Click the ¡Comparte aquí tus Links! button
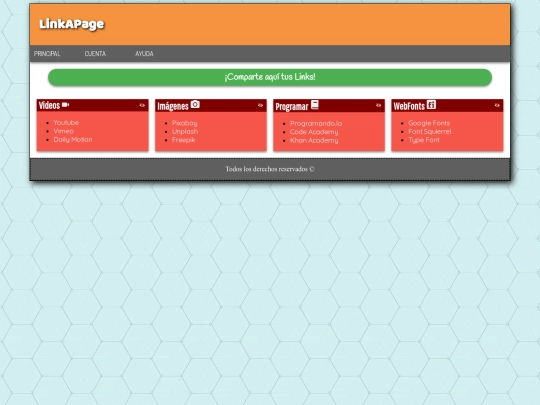Image resolution: width=540 pixels, height=405 pixels. 270,77
